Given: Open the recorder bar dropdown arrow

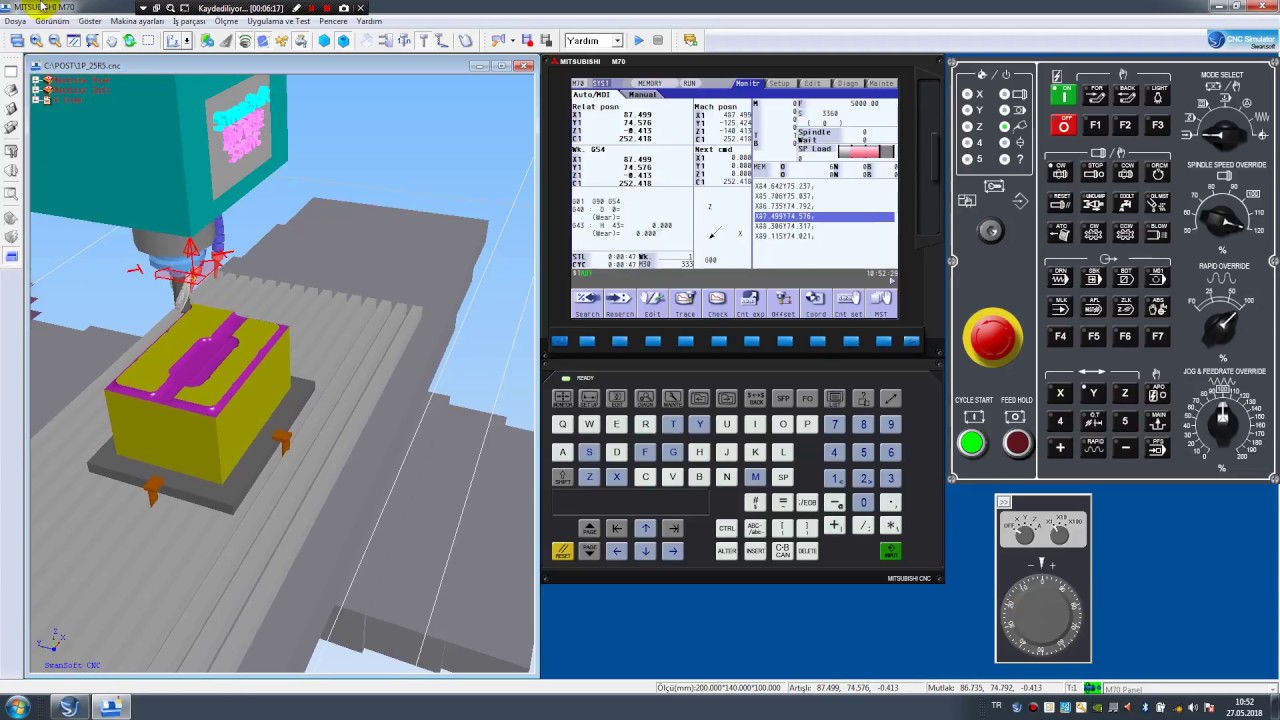Looking at the screenshot, I should (143, 8).
